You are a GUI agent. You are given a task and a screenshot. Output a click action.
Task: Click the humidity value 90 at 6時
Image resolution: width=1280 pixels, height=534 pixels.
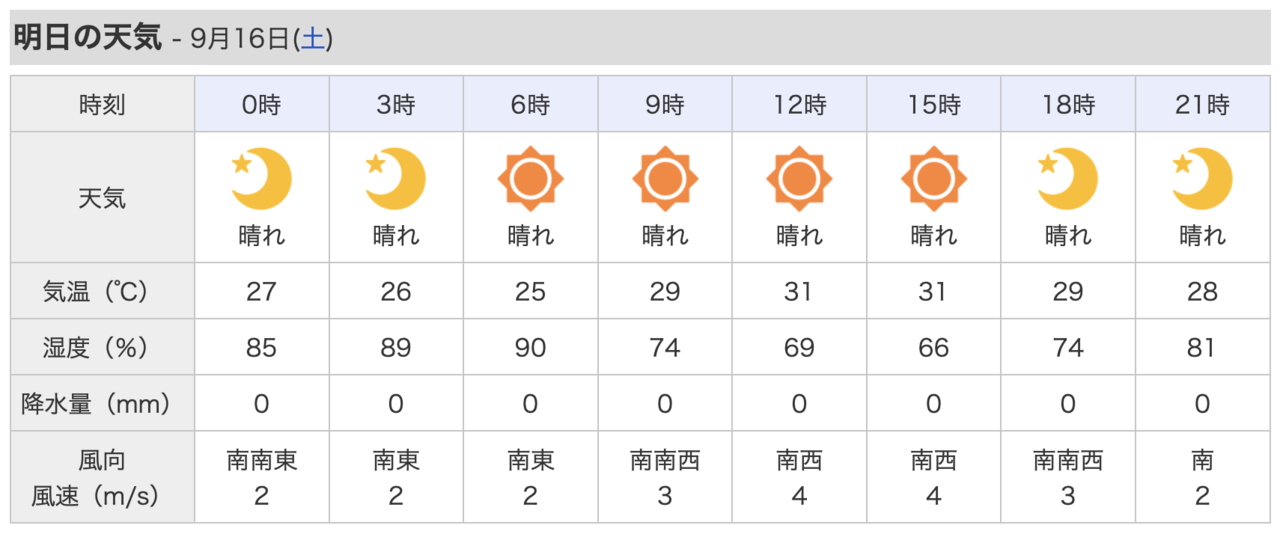530,347
